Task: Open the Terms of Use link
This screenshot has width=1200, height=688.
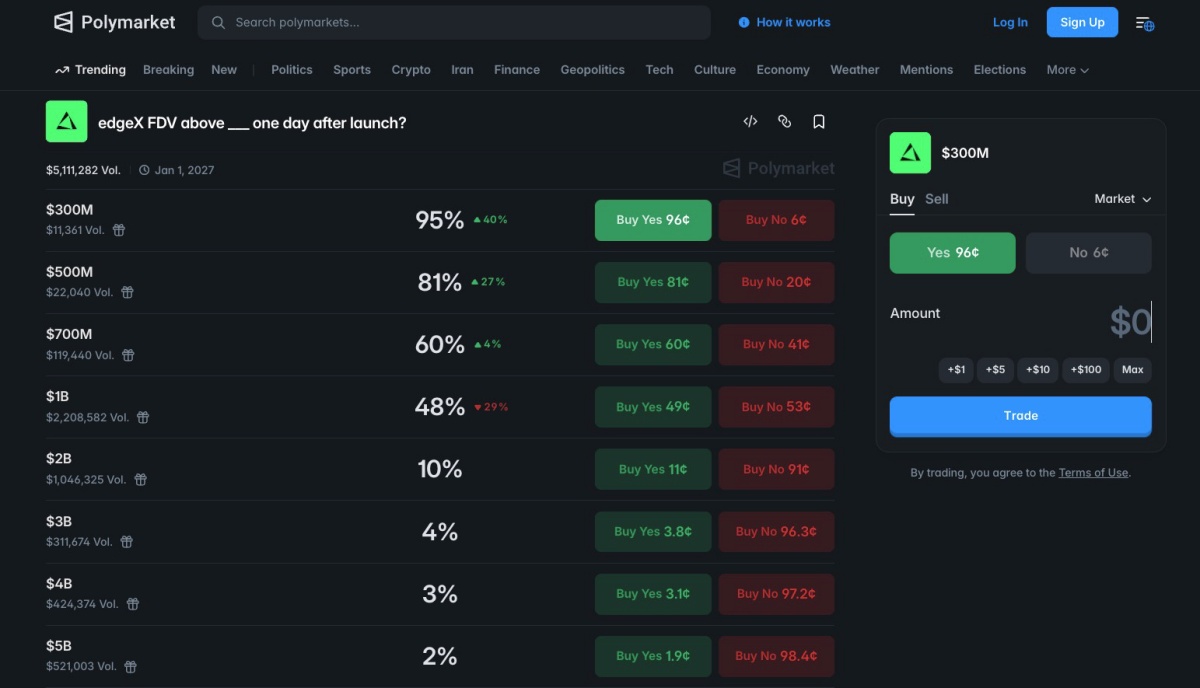Action: (x=1093, y=473)
